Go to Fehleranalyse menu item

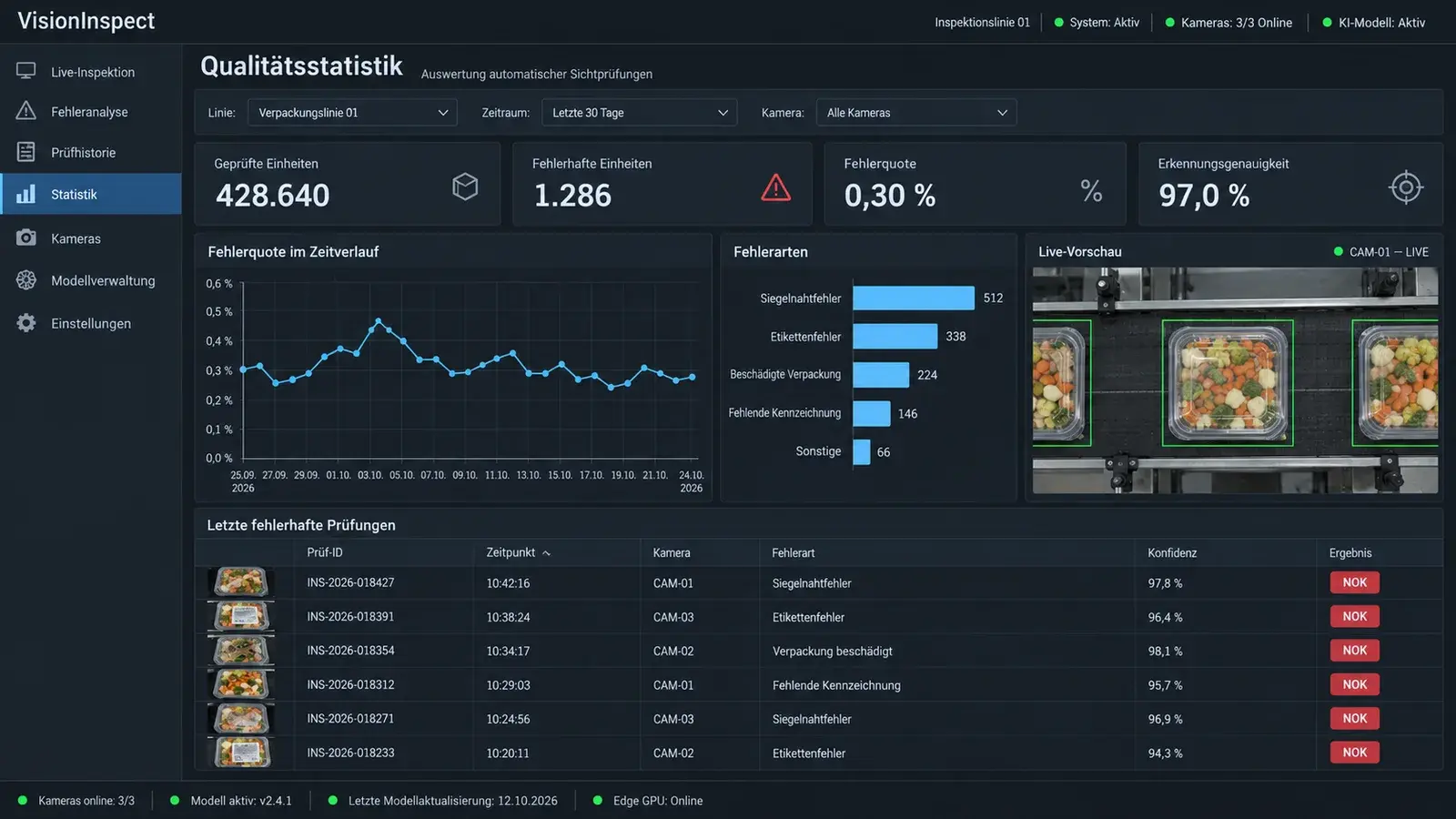point(91,112)
